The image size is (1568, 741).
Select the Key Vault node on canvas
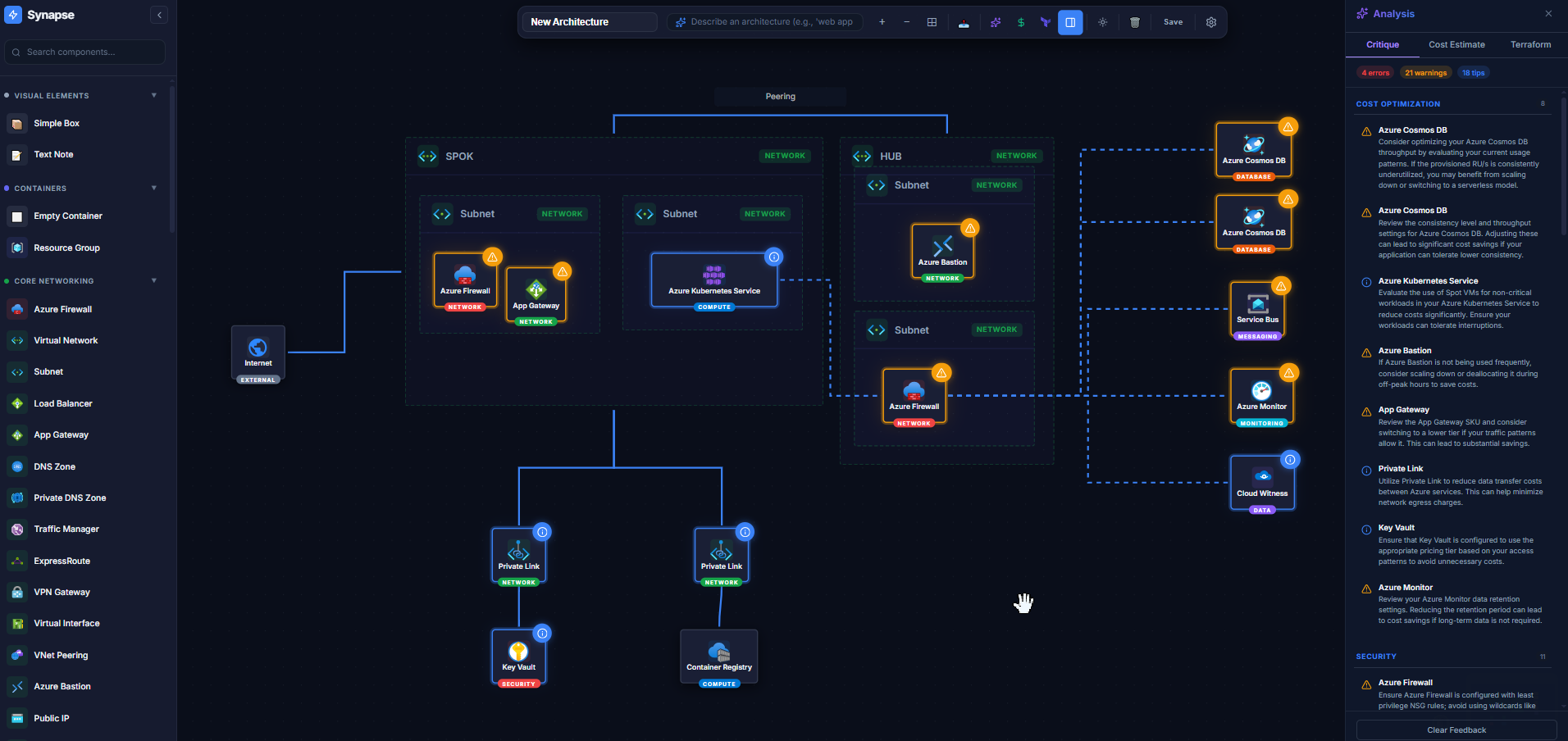518,657
